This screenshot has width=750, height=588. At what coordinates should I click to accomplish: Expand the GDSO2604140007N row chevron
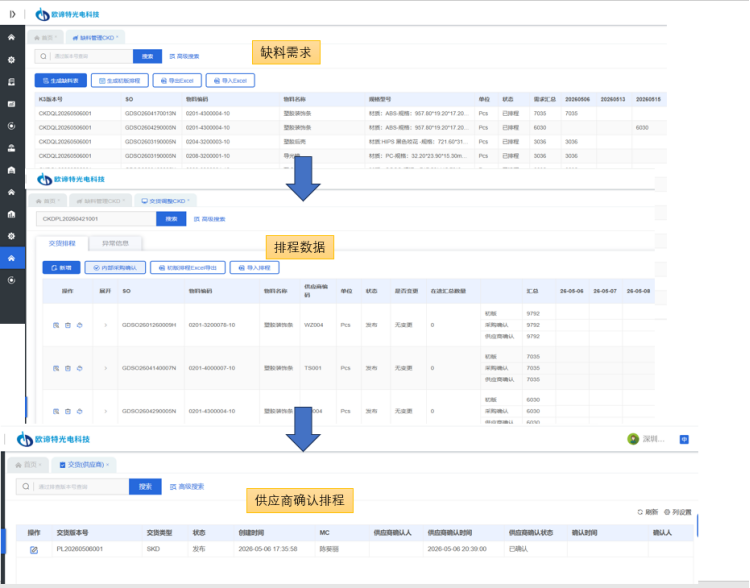(105, 368)
